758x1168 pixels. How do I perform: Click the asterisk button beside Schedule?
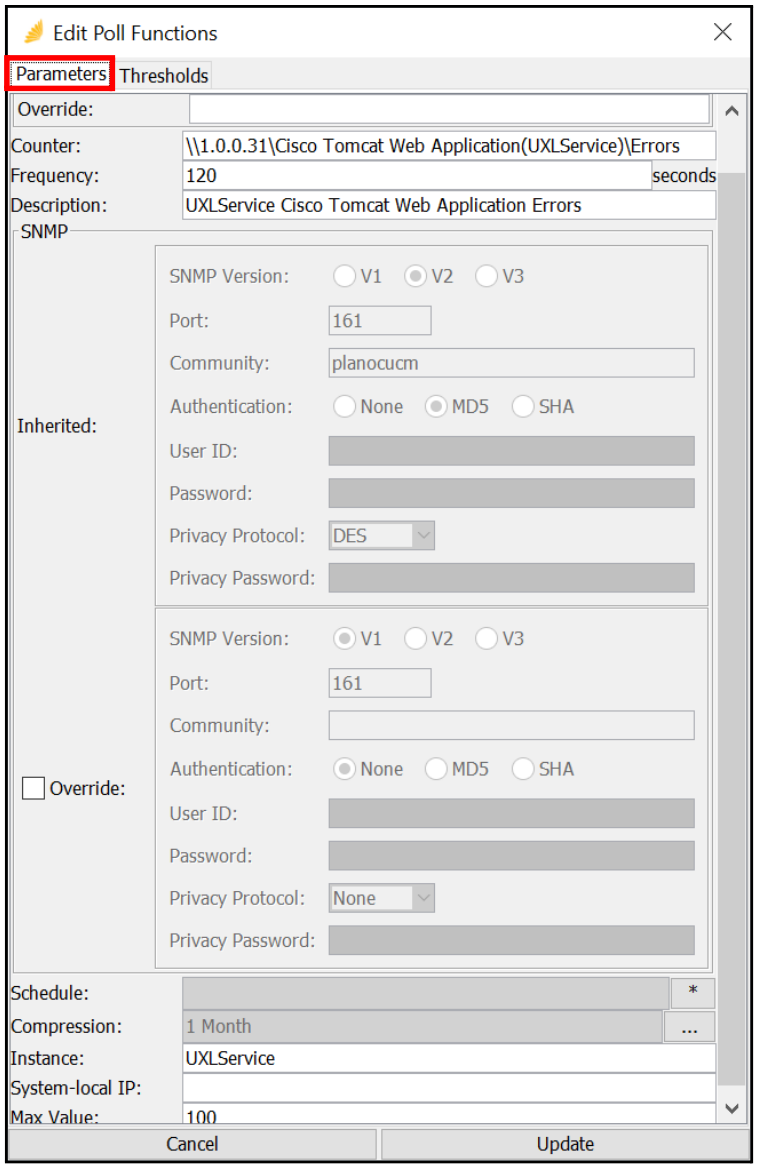click(692, 993)
